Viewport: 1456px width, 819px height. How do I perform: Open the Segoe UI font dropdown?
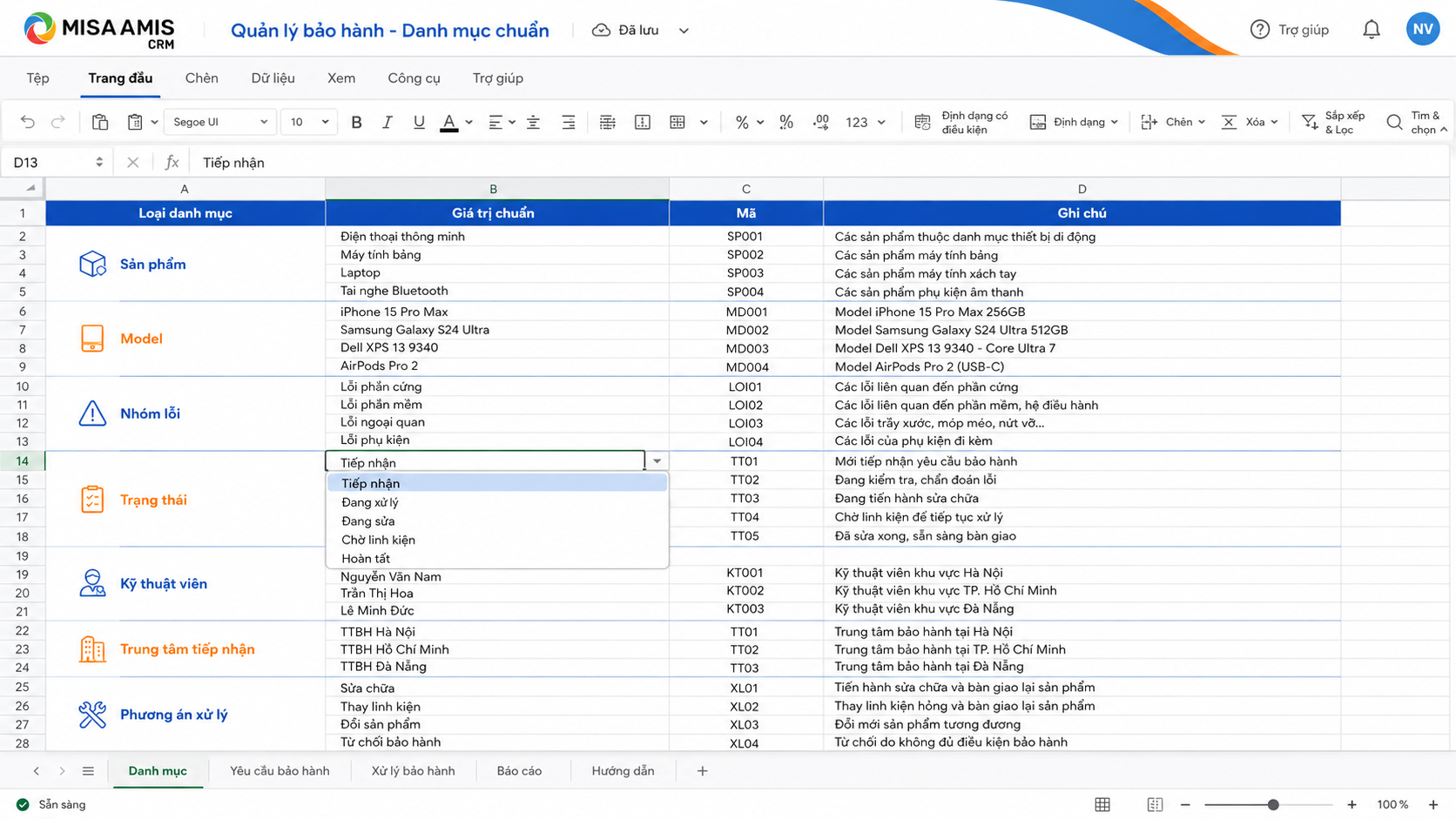click(220, 122)
